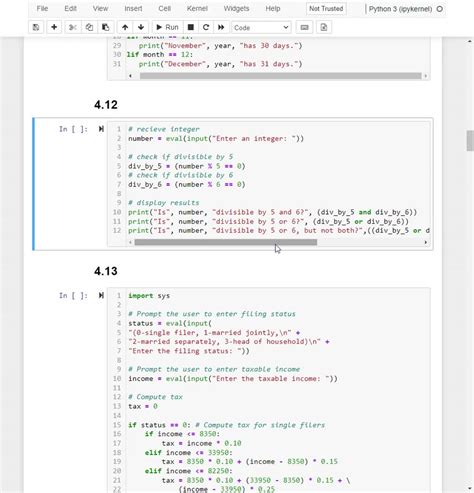474x493 pixels.
Task: Click the print line 'divisible by 5 or 6?'
Action: tap(268, 221)
